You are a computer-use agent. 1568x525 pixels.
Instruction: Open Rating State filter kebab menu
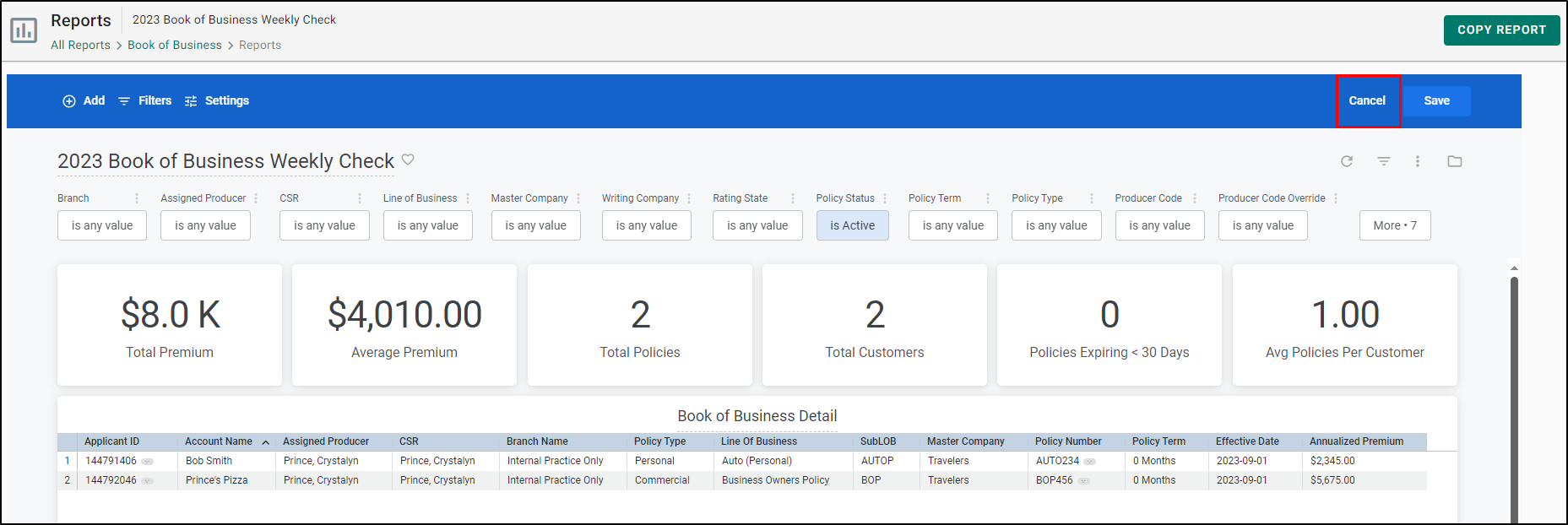point(793,198)
